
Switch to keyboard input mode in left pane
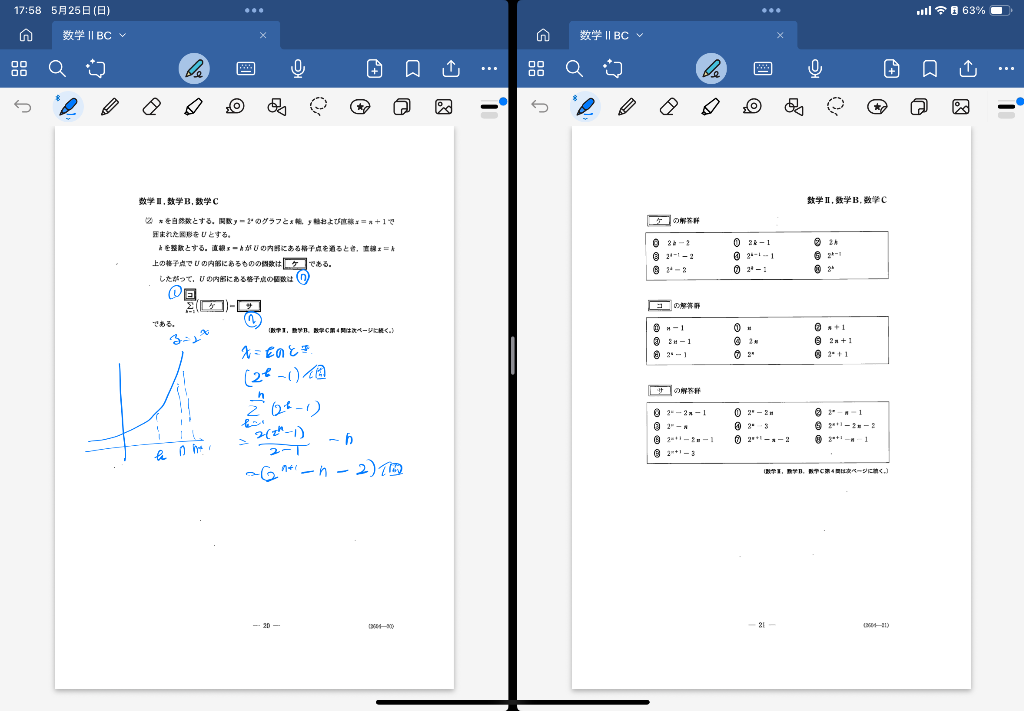pyautogui.click(x=246, y=68)
